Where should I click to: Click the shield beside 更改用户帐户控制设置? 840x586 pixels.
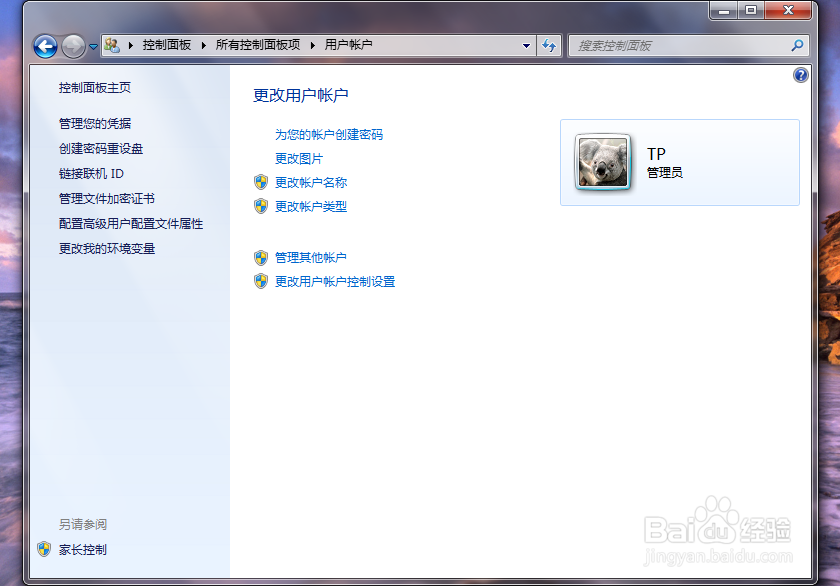pos(261,282)
